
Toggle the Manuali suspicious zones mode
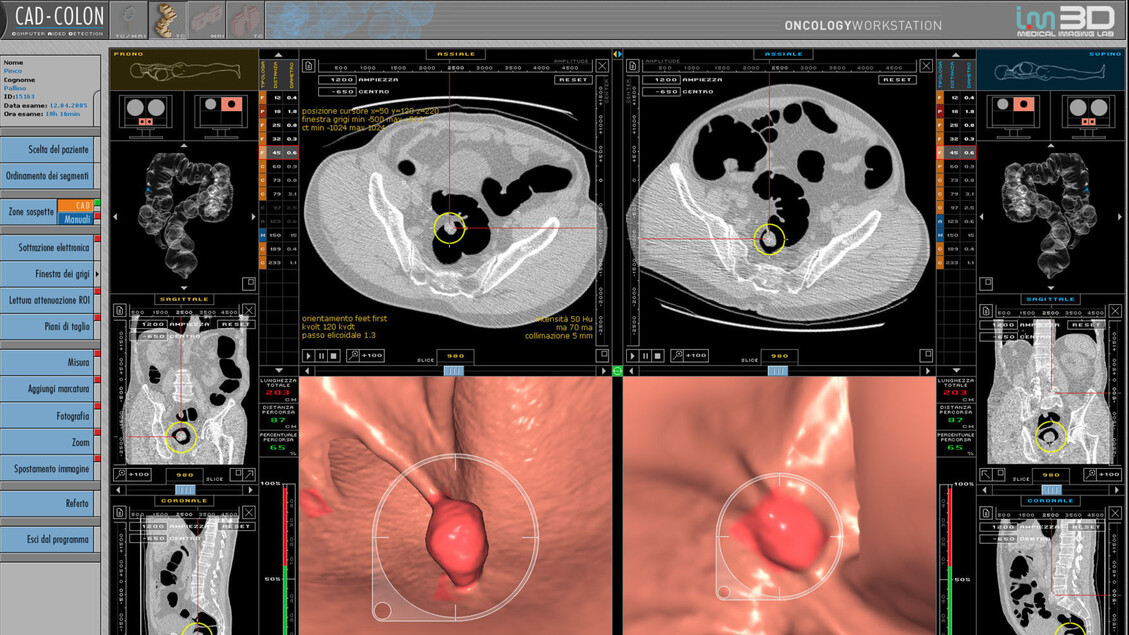pyautogui.click(x=77, y=218)
